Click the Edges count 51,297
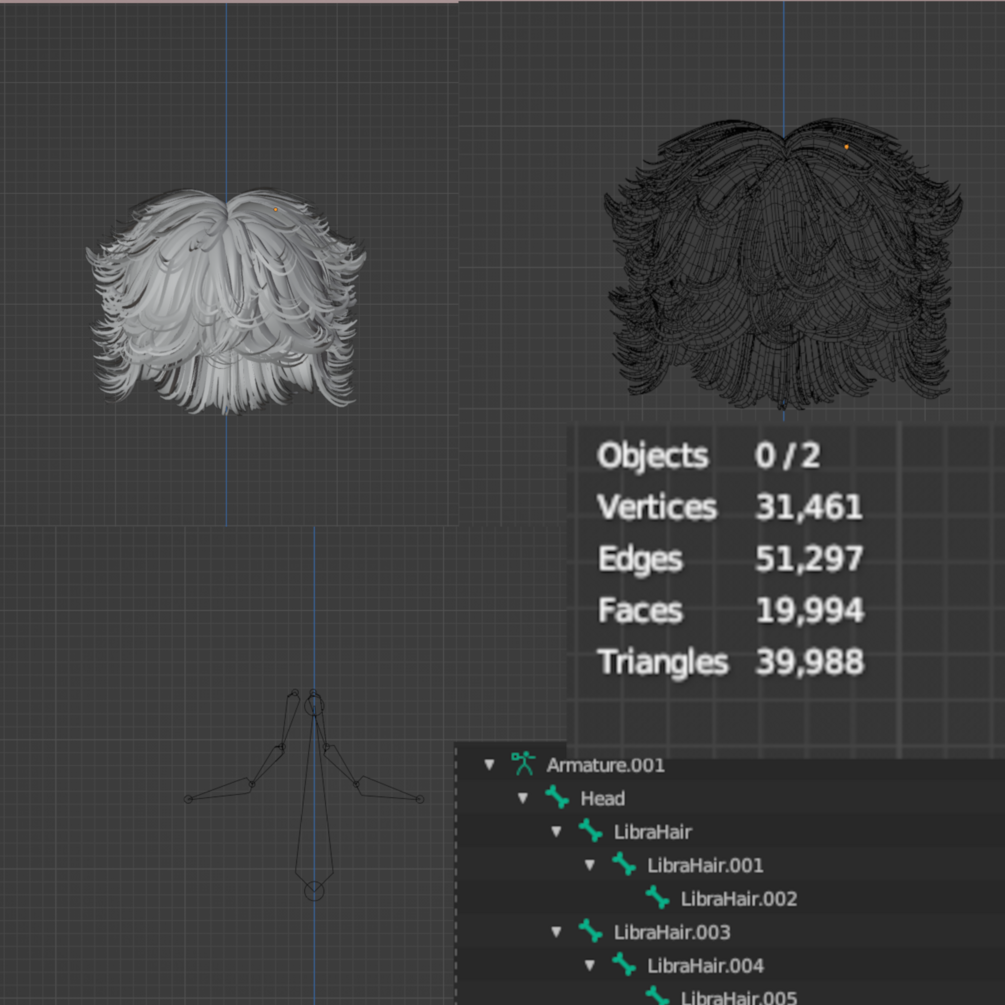This screenshot has width=1005, height=1005. pos(809,558)
